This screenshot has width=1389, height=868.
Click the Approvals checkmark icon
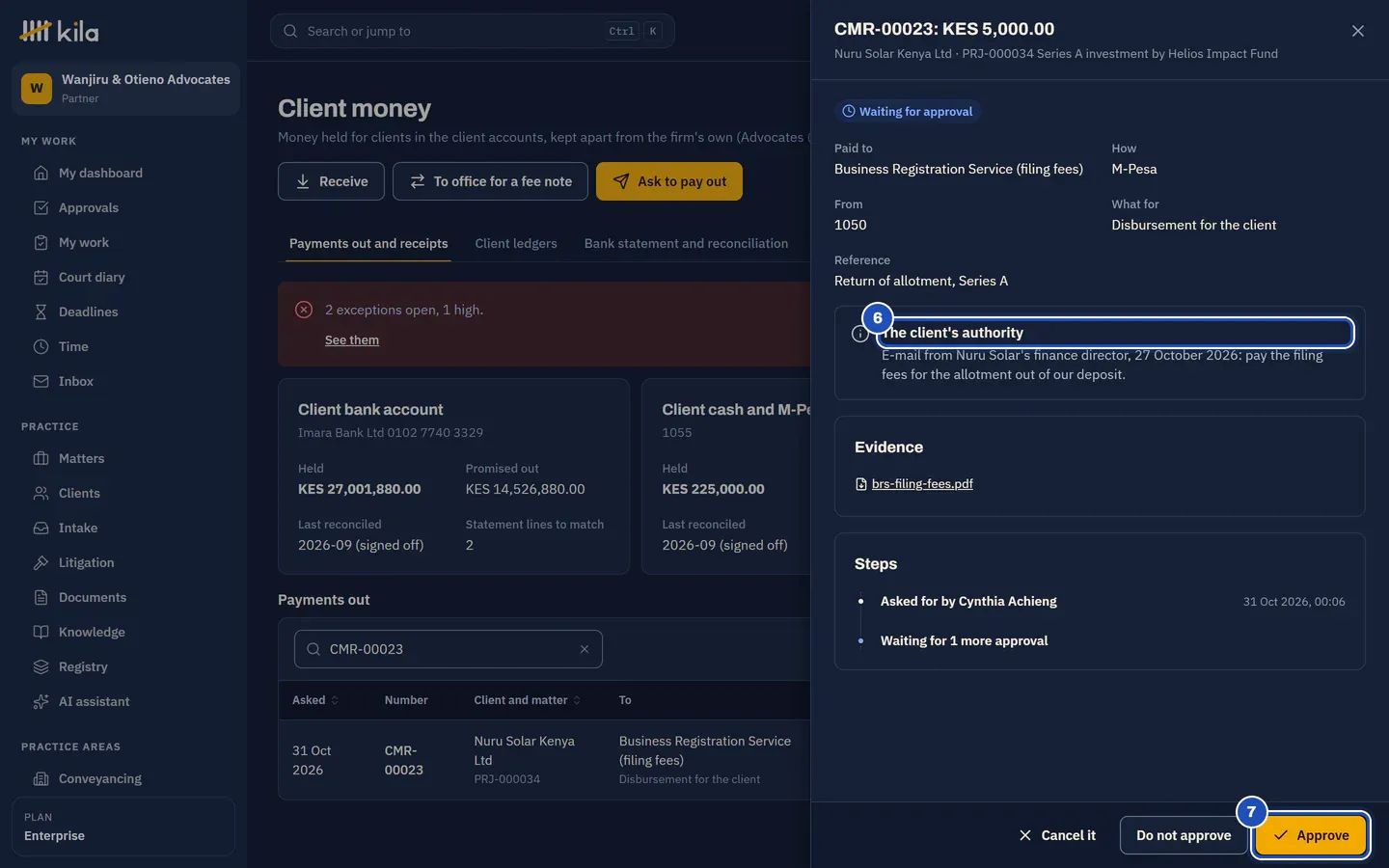41,207
